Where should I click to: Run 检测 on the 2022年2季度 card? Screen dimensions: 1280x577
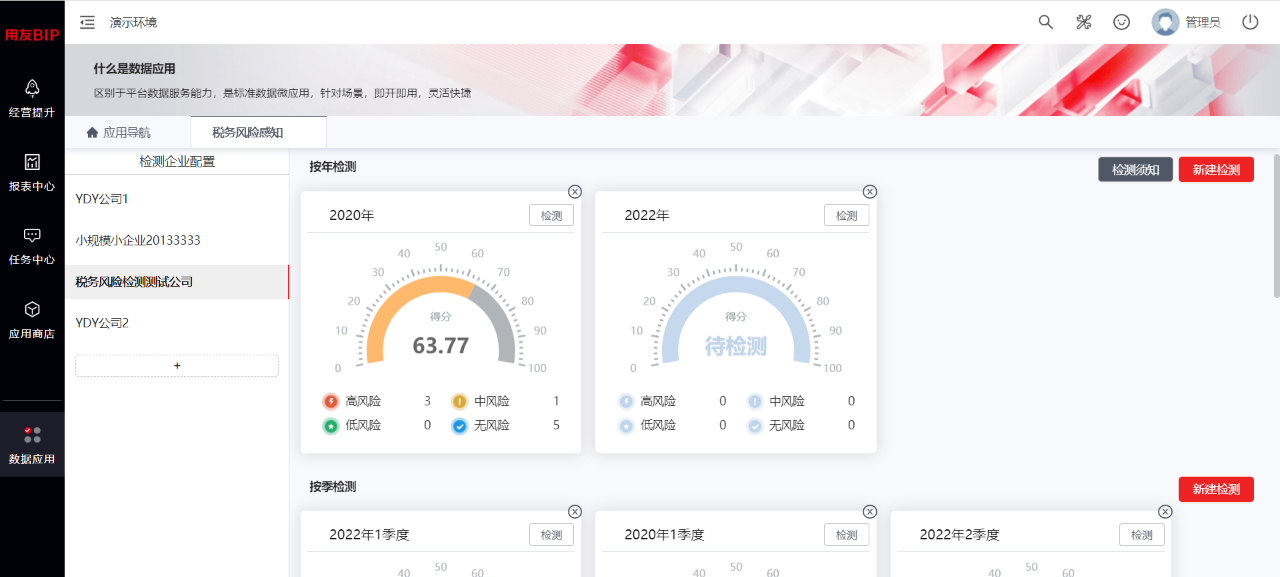point(1141,535)
